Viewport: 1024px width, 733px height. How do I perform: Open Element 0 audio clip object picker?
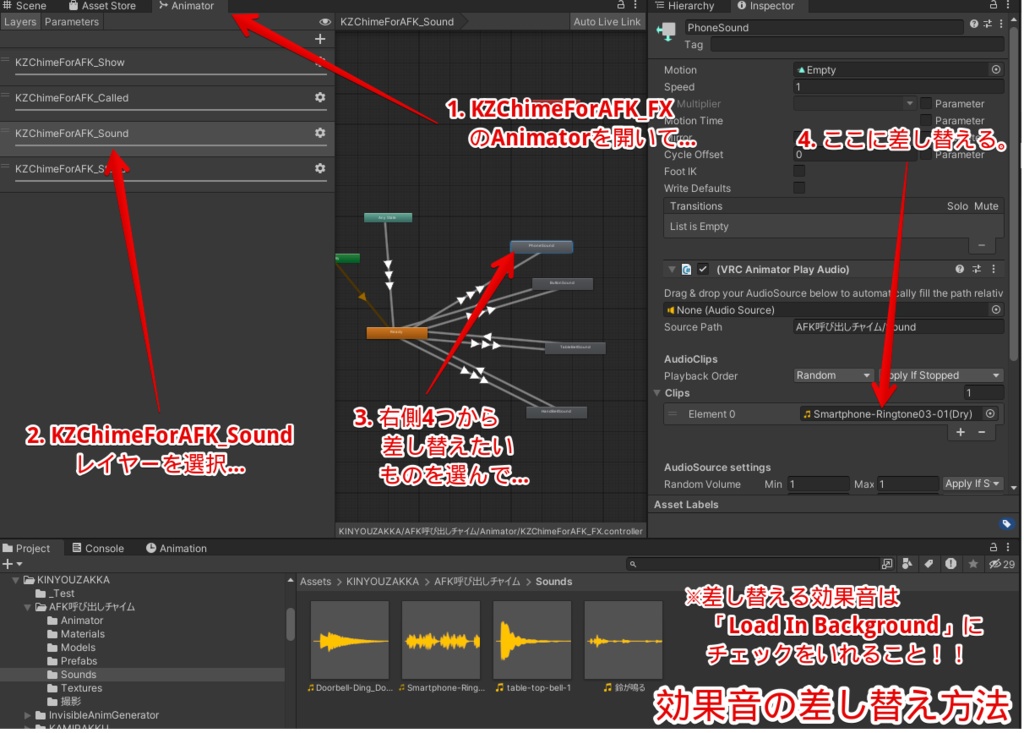[990, 414]
